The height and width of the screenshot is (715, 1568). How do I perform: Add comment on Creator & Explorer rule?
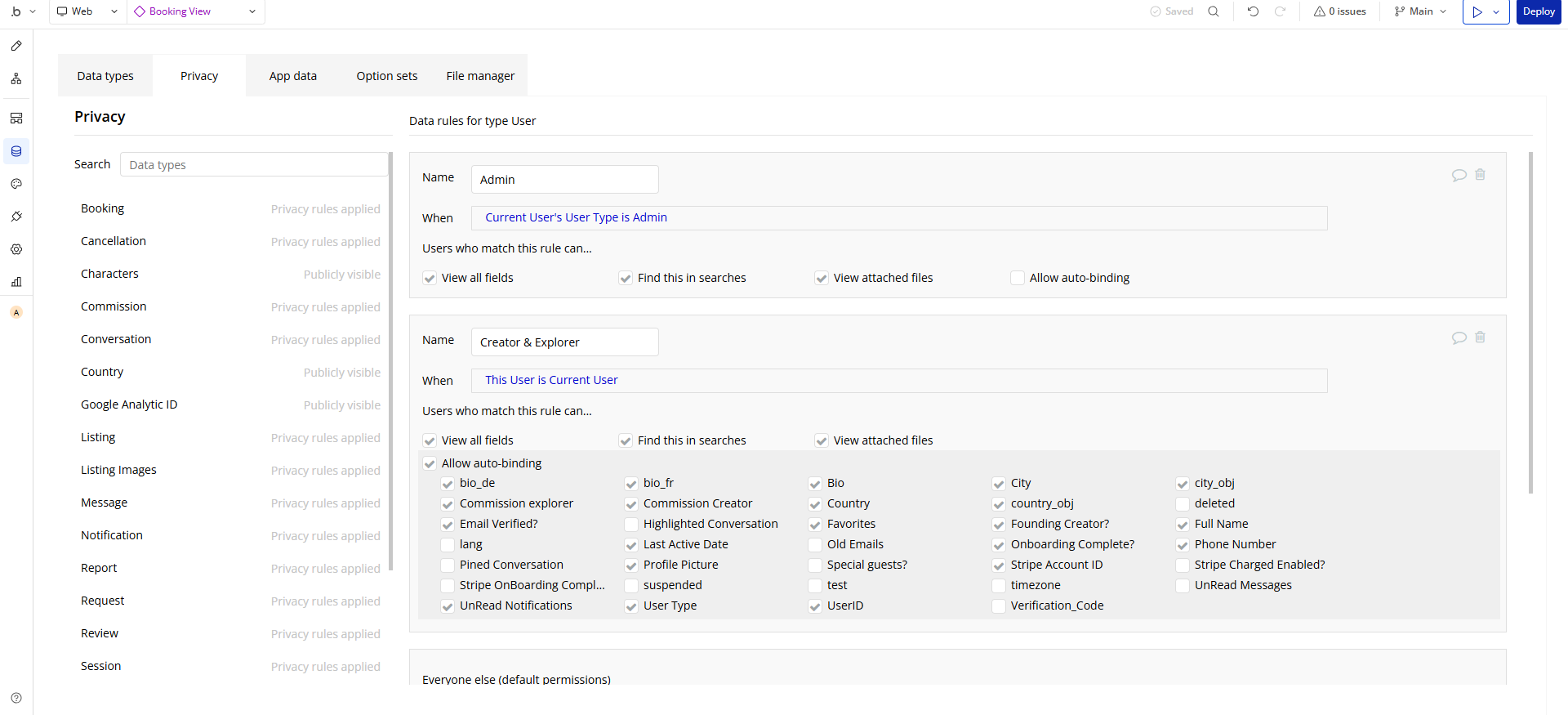(1459, 337)
